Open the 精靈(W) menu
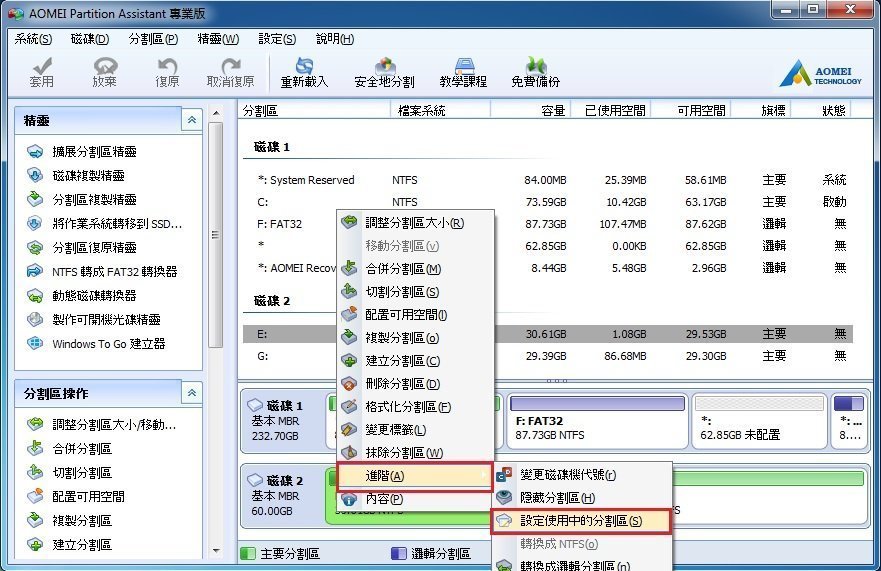This screenshot has width=881, height=571. [218, 39]
